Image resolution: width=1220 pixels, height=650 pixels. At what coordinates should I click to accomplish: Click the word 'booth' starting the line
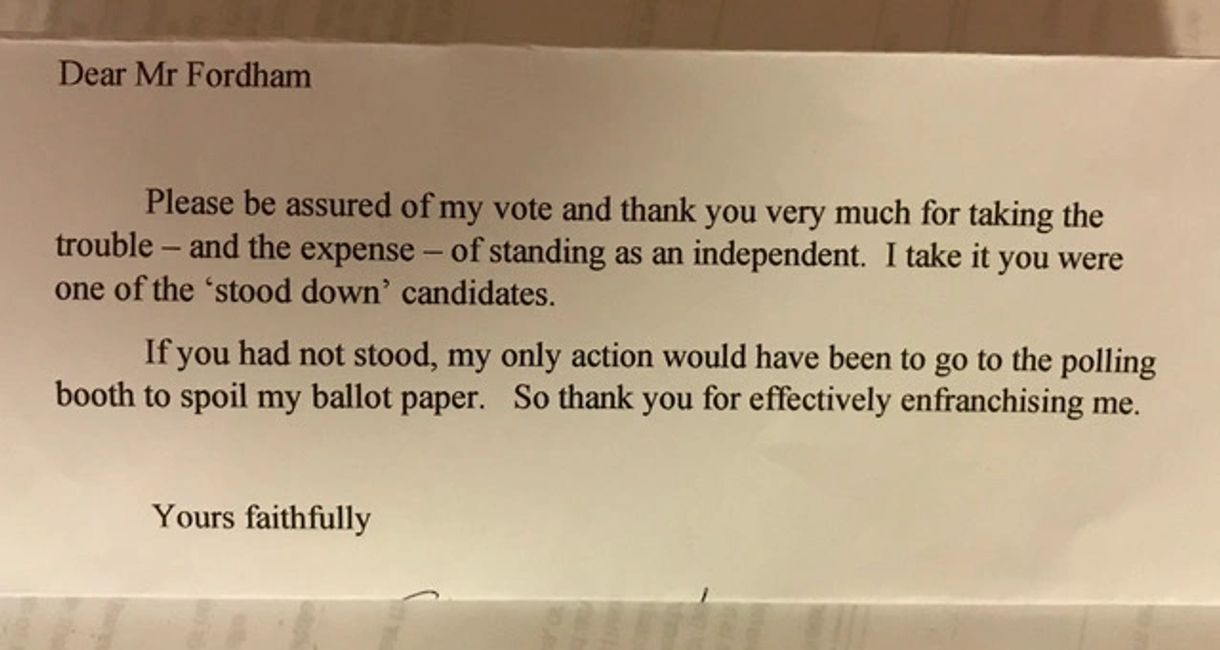pyautogui.click(x=94, y=395)
